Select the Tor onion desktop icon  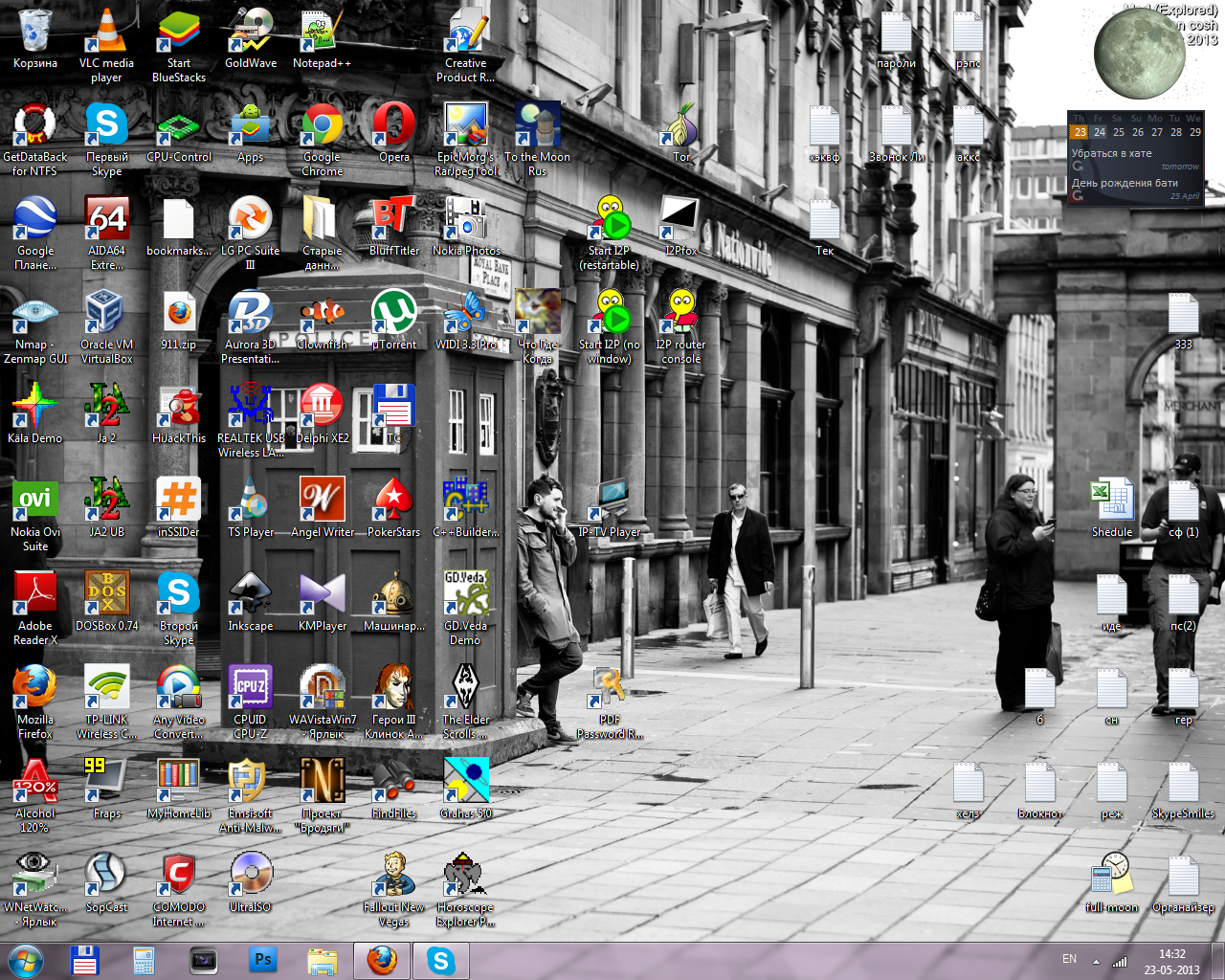(681, 134)
